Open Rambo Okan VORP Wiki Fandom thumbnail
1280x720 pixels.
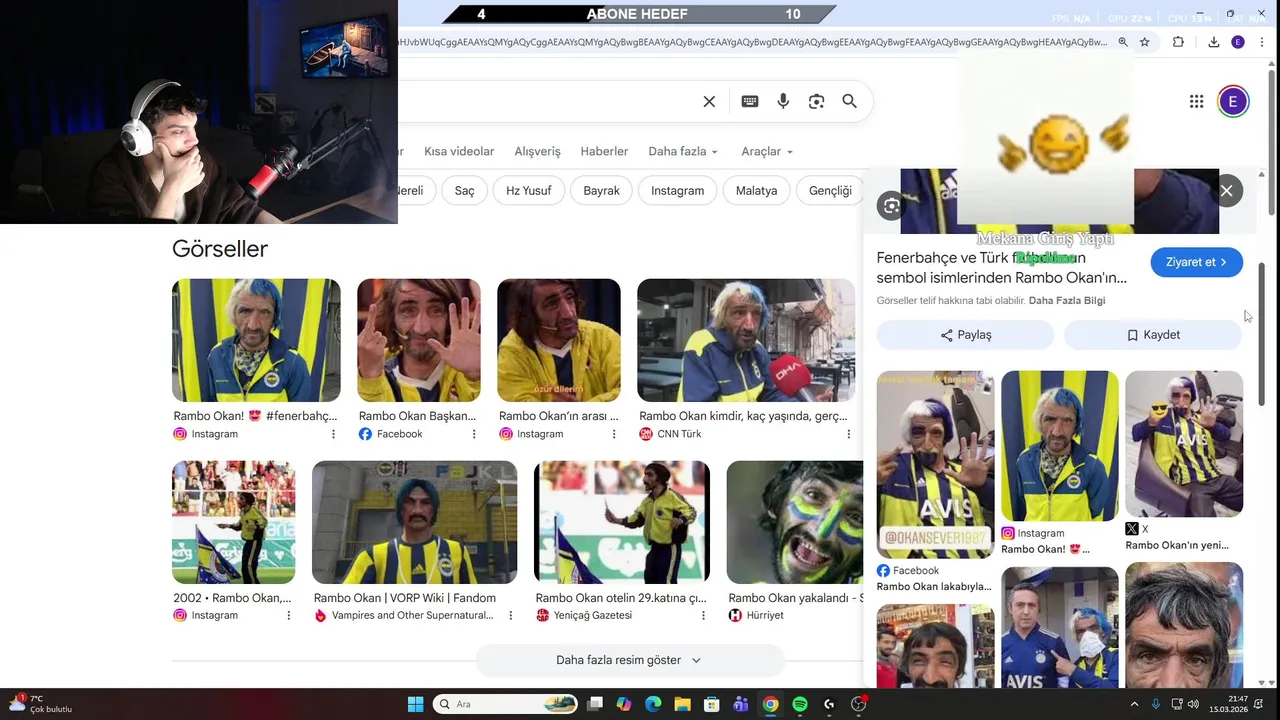click(414, 522)
